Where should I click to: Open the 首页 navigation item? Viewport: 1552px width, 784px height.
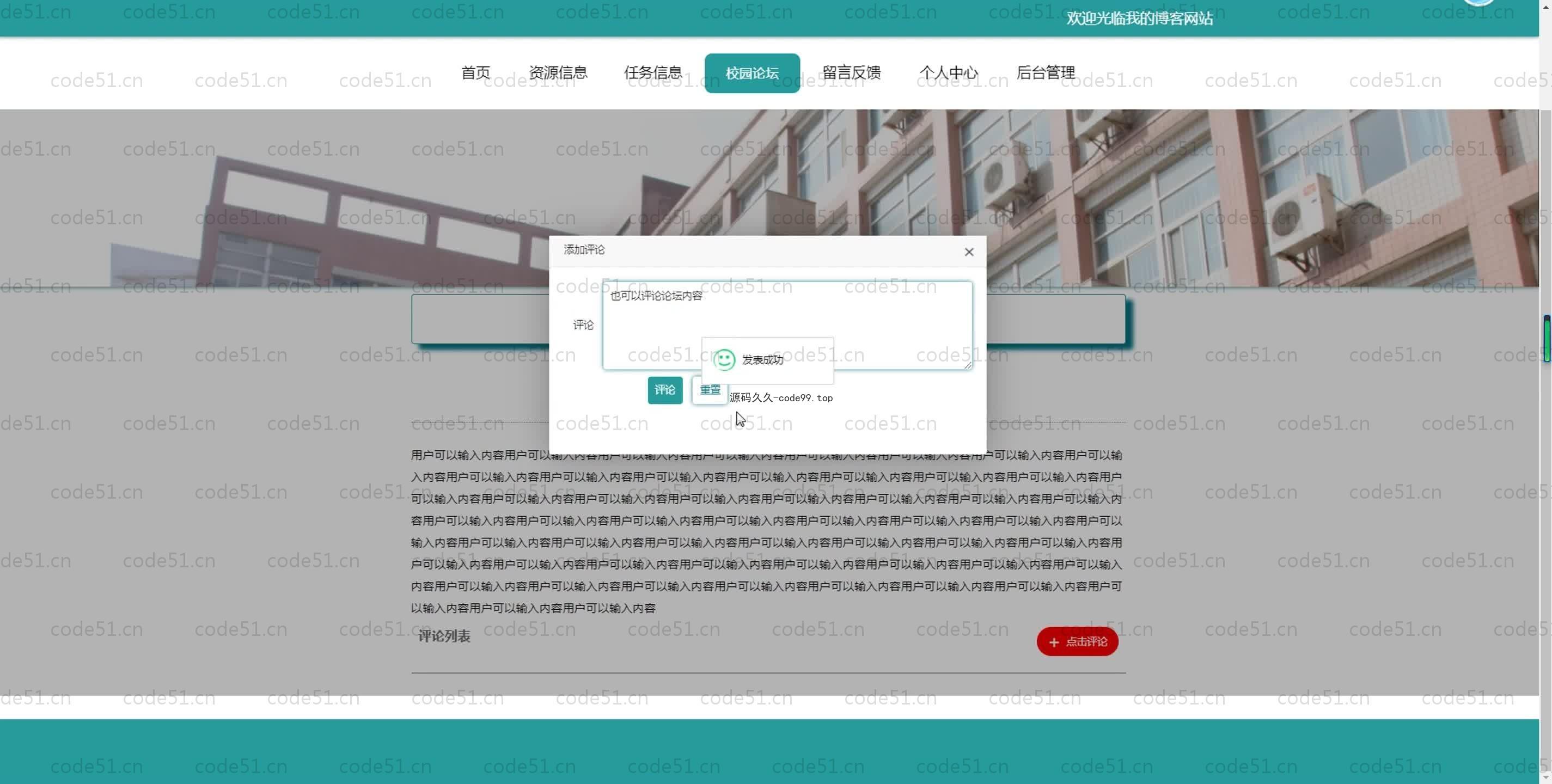475,73
